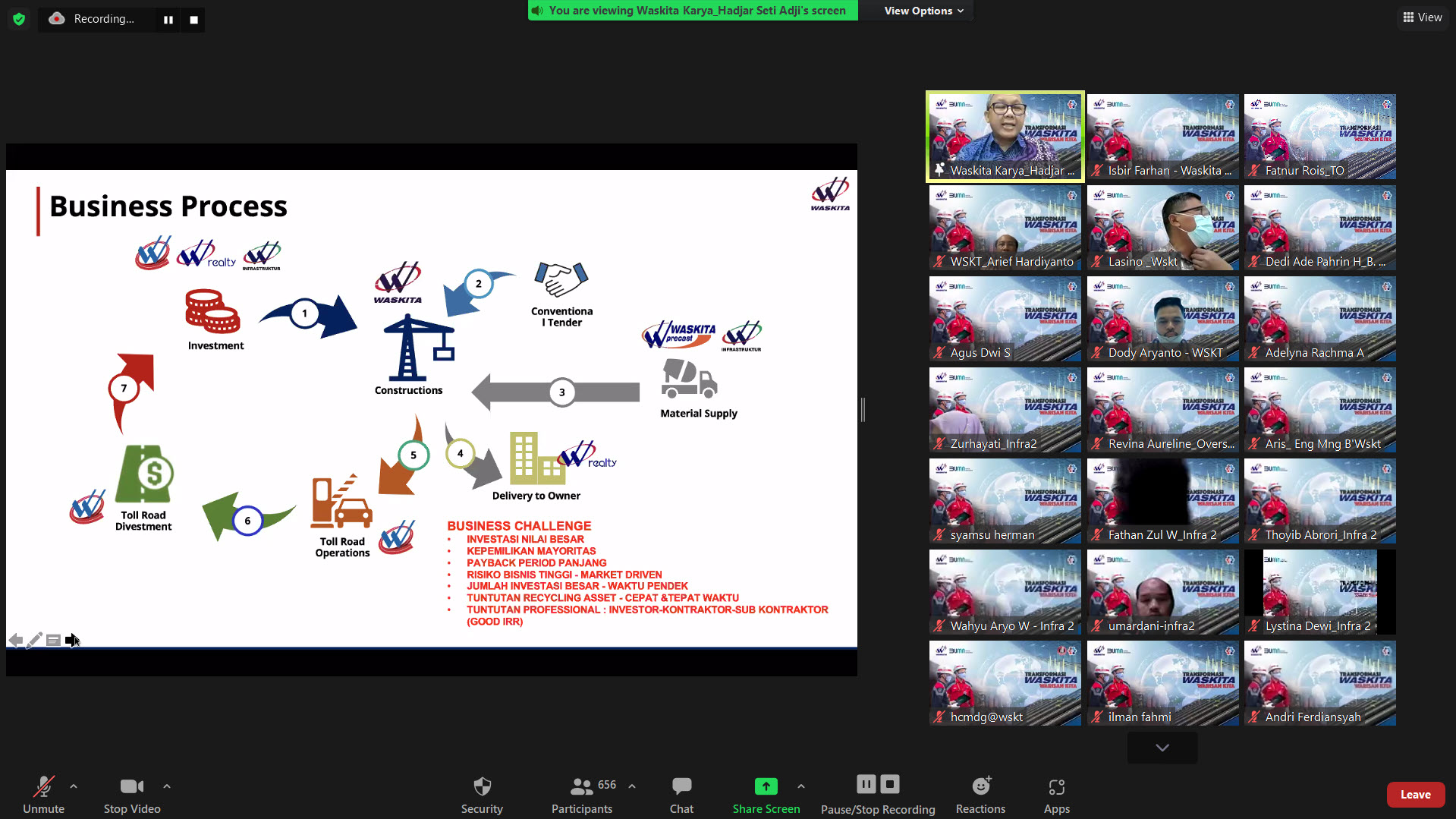The height and width of the screenshot is (819, 1456).
Task: Click the green screen-sharing notification banner
Action: (x=693, y=11)
